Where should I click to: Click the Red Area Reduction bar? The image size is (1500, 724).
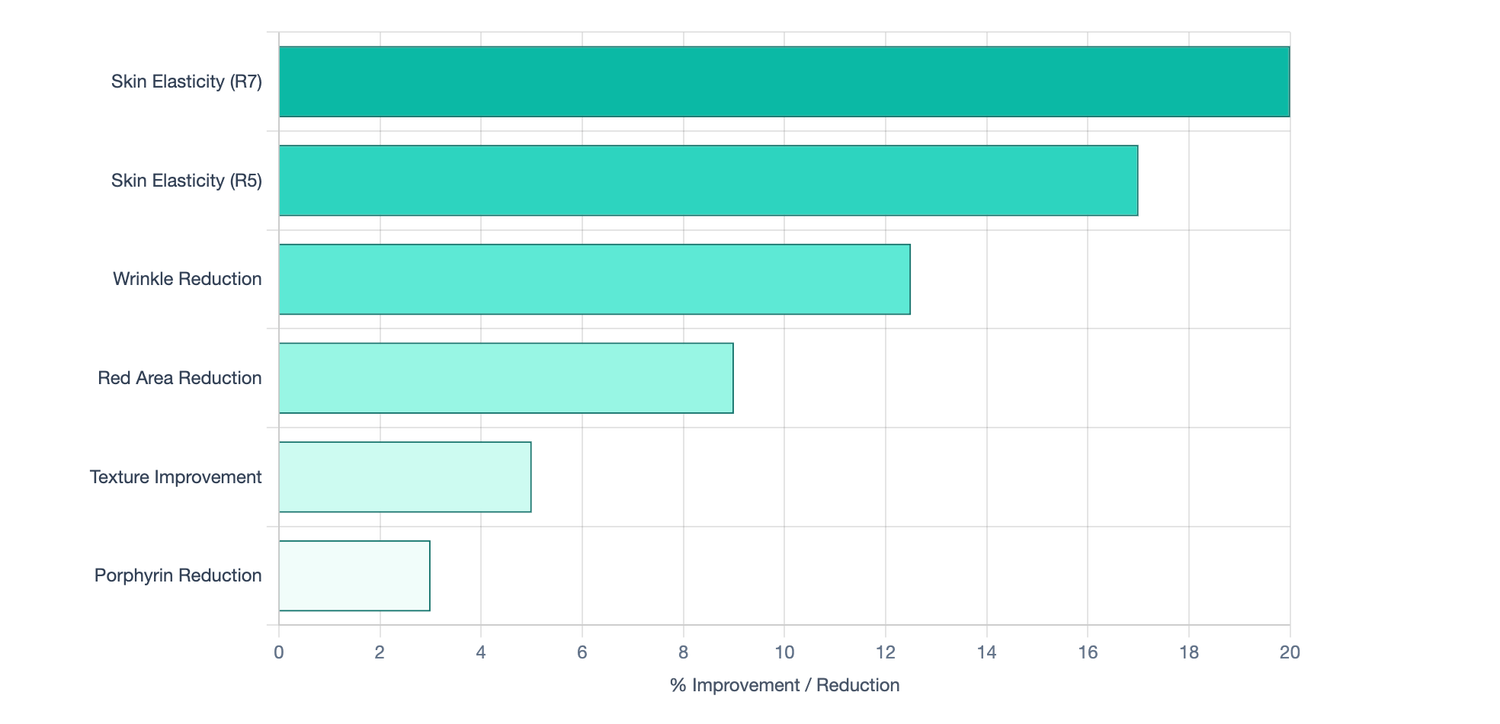pyautogui.click(x=506, y=378)
